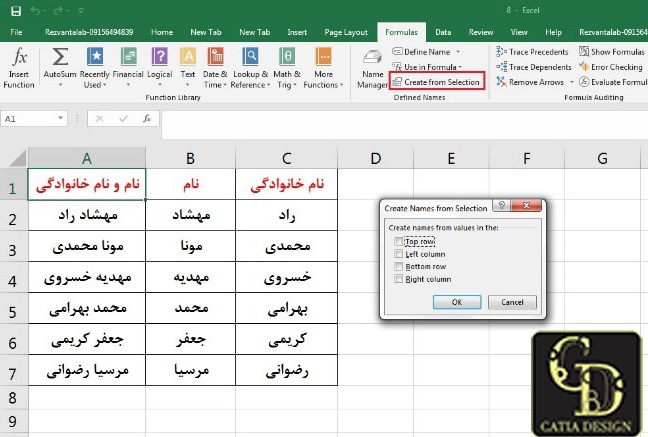Open Insert Function dialog

[19, 68]
